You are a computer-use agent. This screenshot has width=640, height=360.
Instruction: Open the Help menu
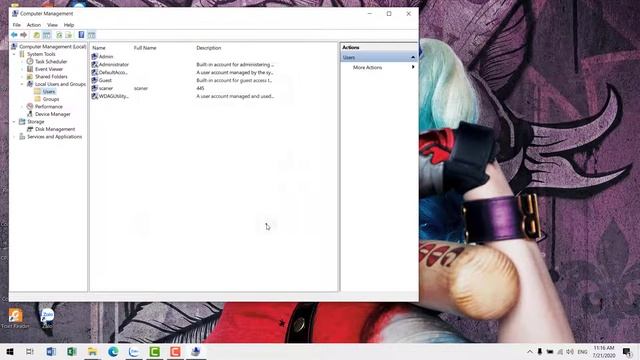[x=69, y=25]
